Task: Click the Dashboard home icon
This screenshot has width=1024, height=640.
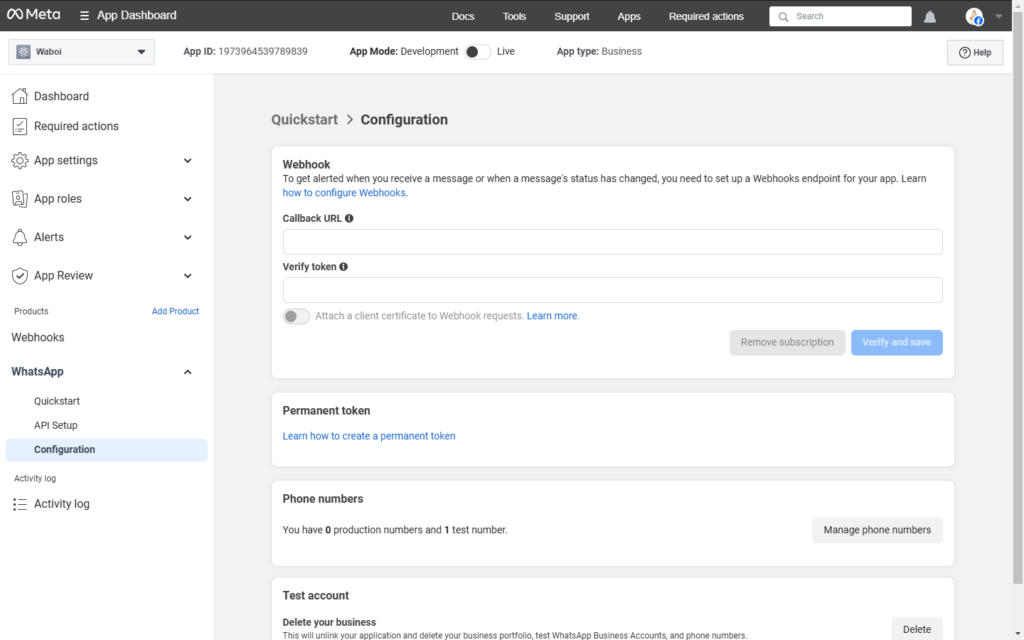Action: coord(19,96)
